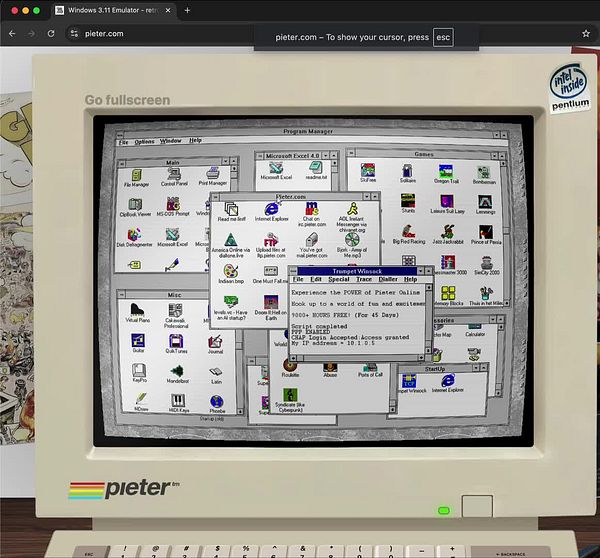Launch Prince of Persia game
Viewport: 600px width, 558px height.
click(x=486, y=235)
